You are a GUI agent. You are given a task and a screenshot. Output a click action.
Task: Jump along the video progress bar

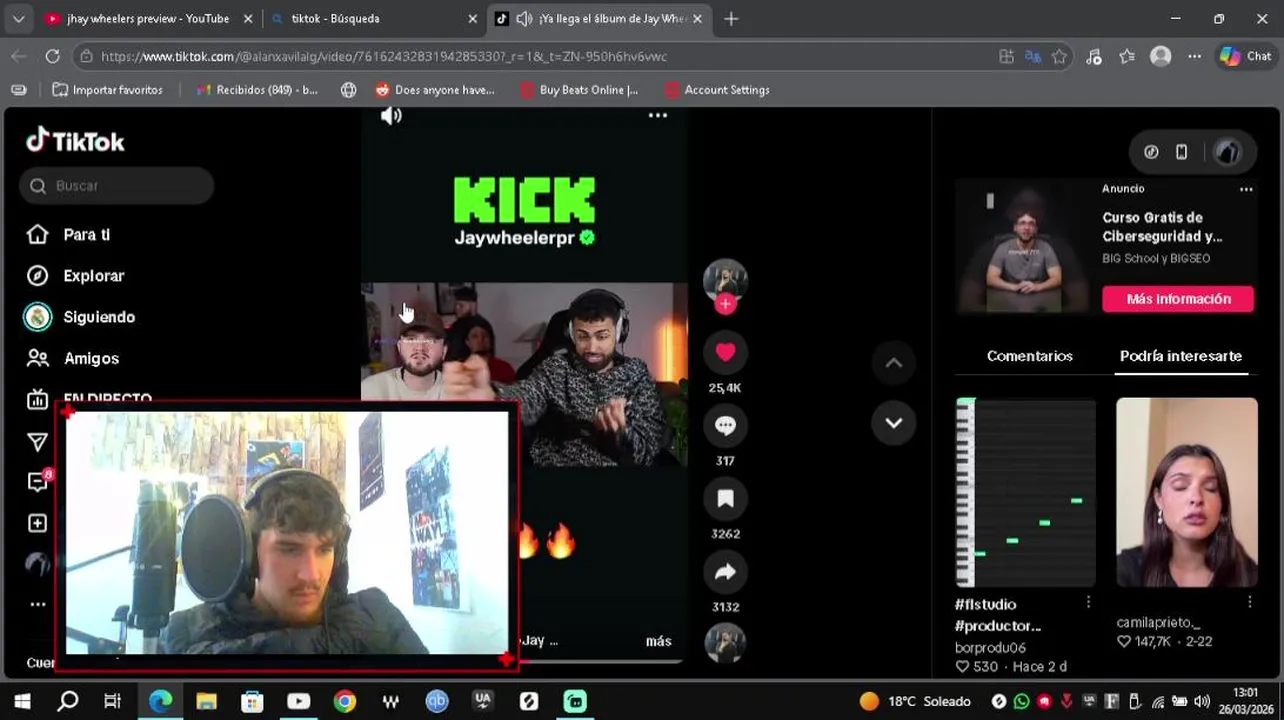[x=600, y=661]
